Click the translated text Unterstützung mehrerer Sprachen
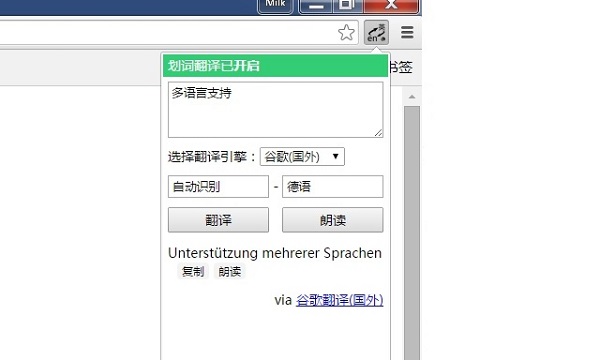Screen dimensions: 600x360 tap(275, 253)
